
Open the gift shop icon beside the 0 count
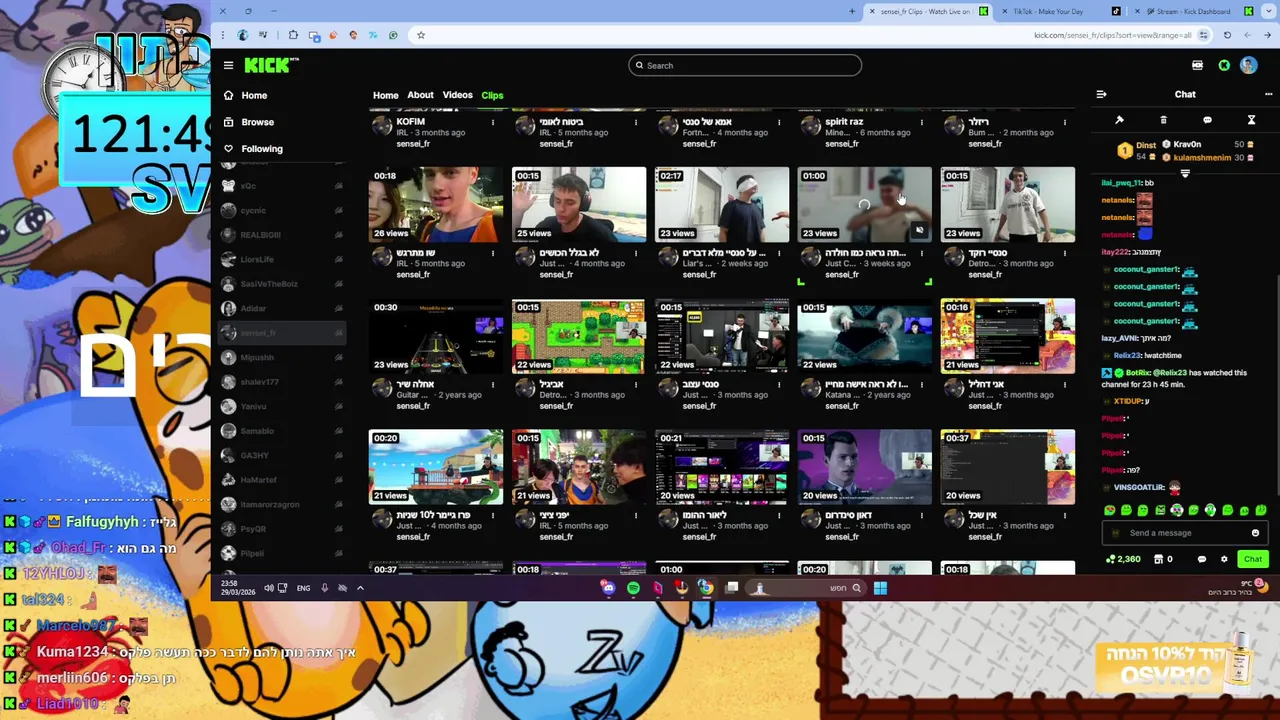[1159, 559]
